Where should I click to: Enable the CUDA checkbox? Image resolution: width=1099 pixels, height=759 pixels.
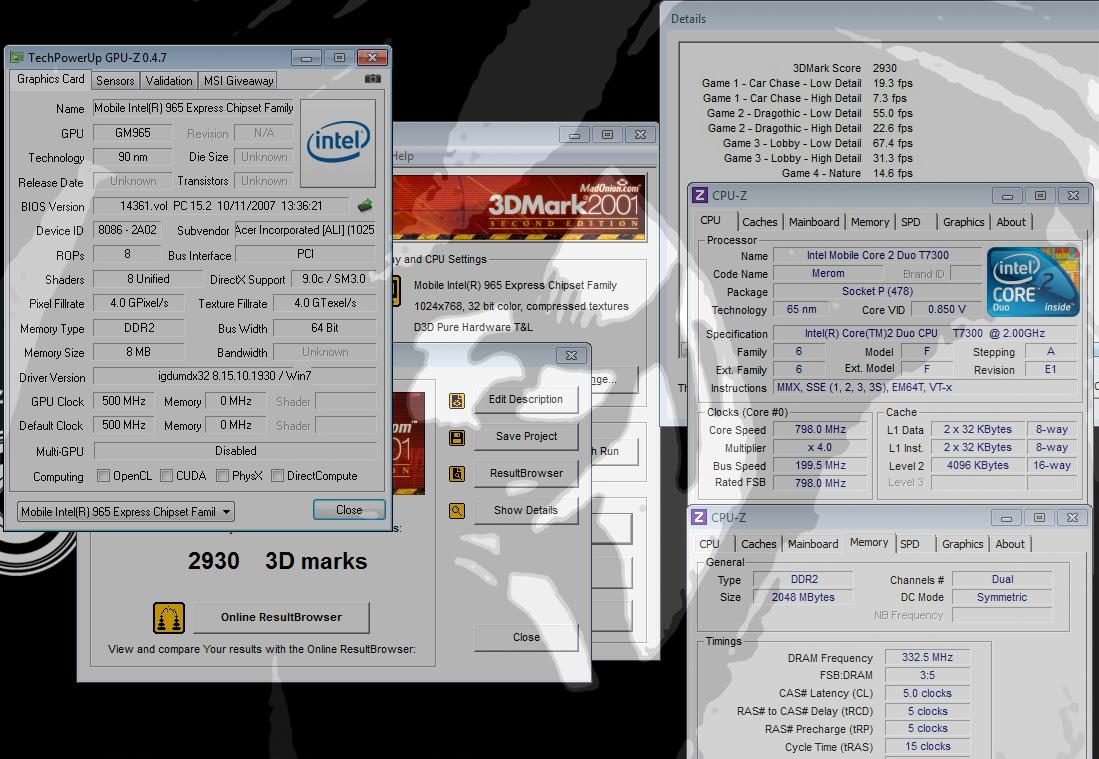tap(167, 476)
